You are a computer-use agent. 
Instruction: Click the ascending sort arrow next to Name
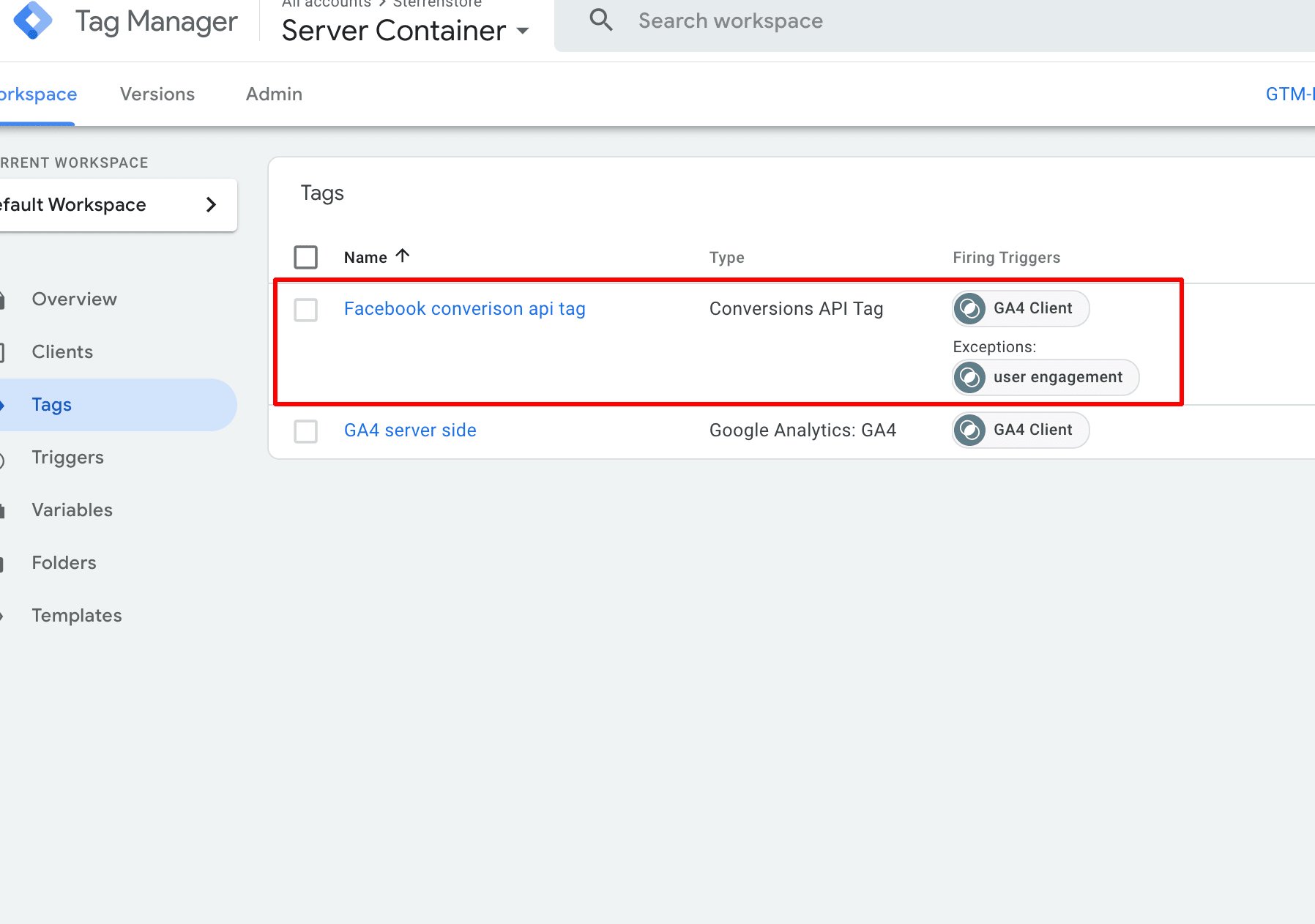click(x=402, y=256)
